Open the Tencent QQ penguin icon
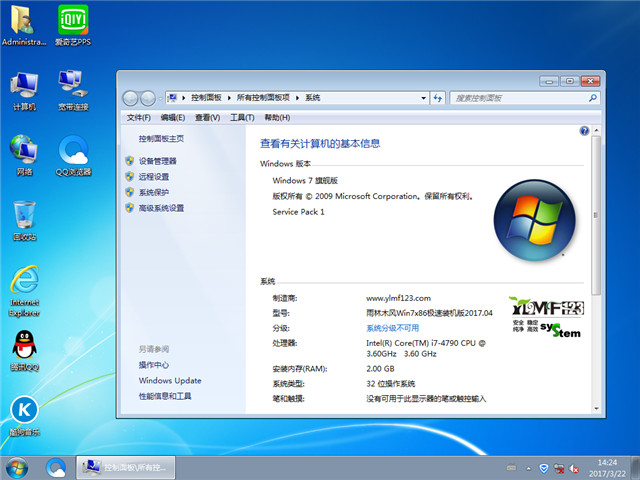The height and width of the screenshot is (480, 640). (x=24, y=351)
